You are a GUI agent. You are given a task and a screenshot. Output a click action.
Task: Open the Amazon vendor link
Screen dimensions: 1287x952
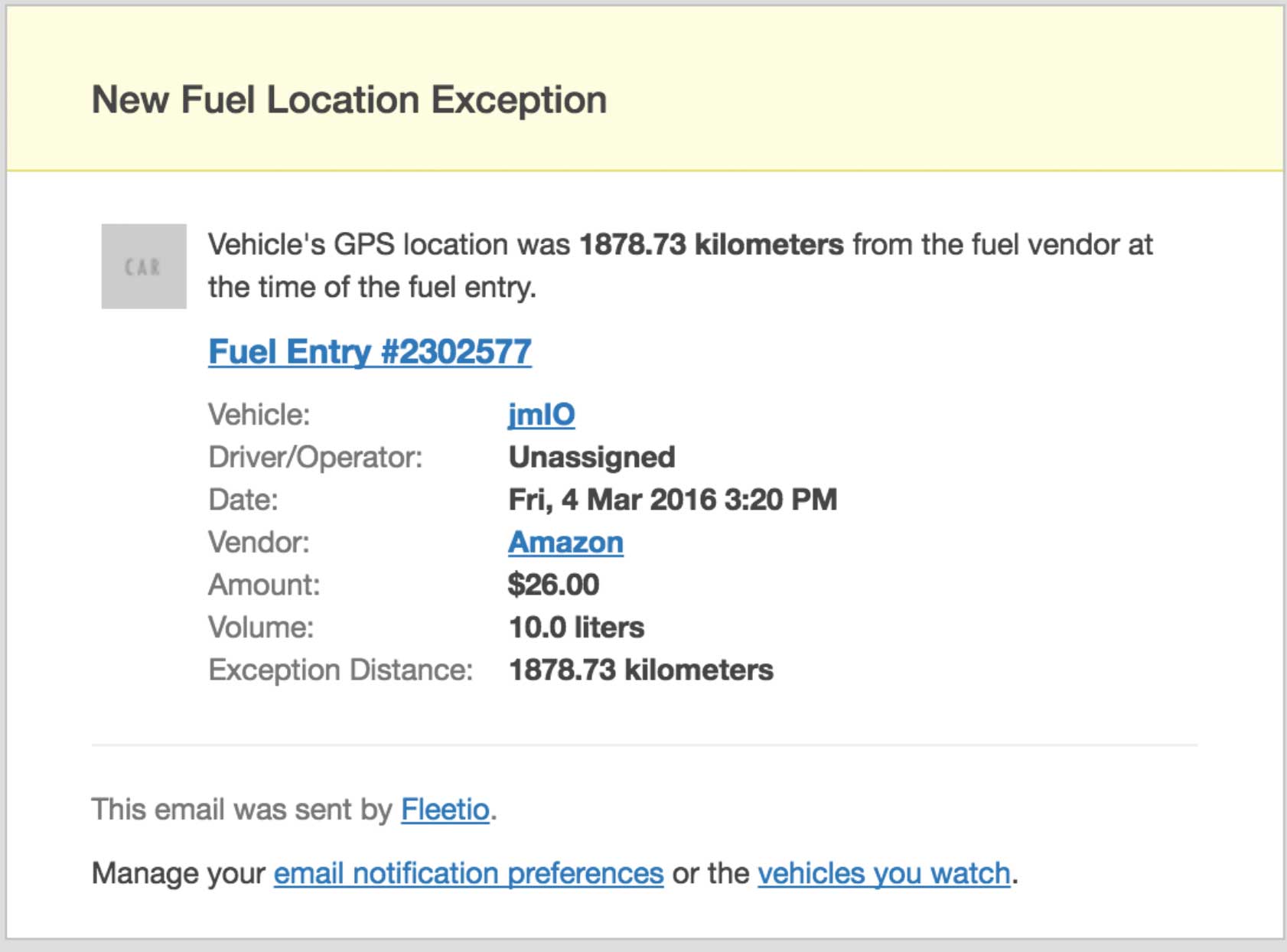(x=565, y=543)
